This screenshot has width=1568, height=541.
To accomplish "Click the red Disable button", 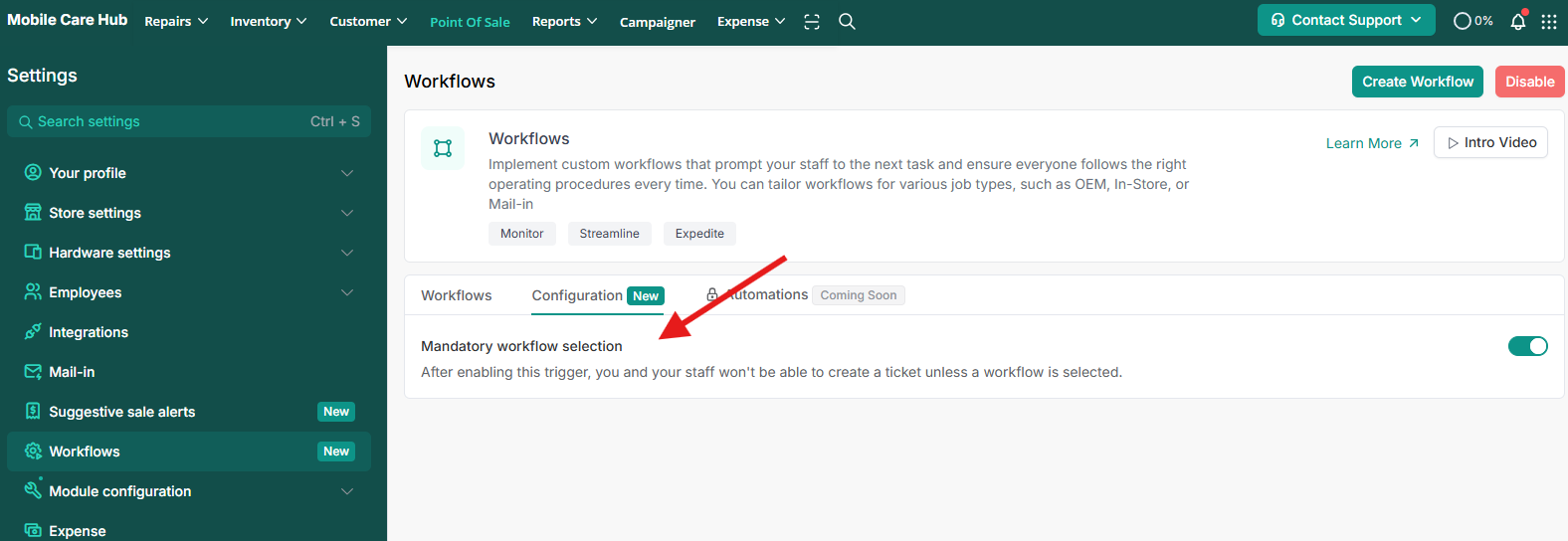I will pyautogui.click(x=1529, y=82).
